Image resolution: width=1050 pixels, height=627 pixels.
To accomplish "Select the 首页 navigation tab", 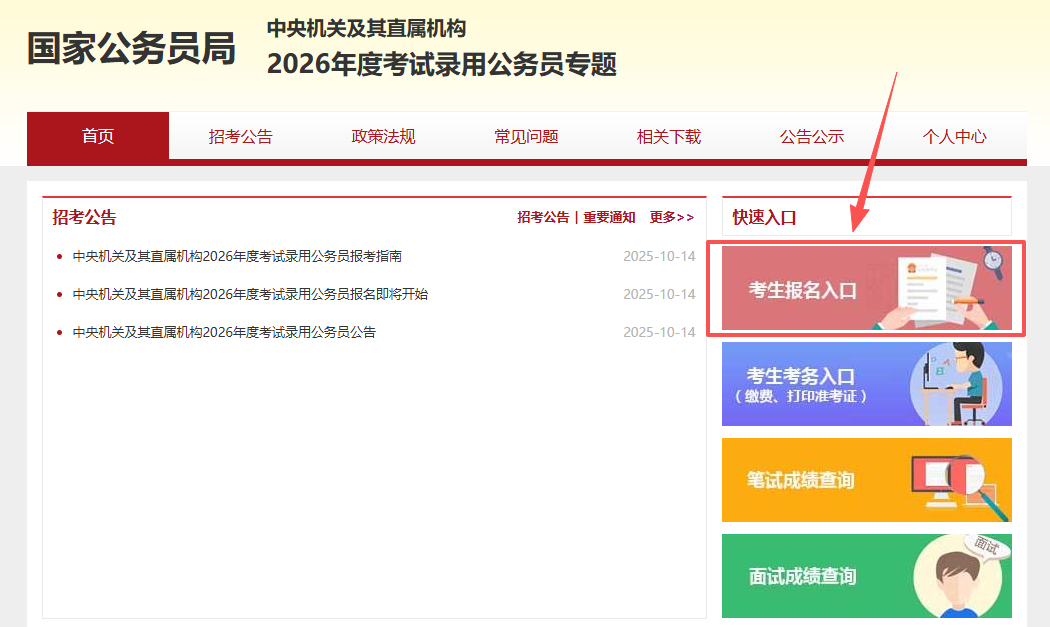I will click(x=98, y=137).
